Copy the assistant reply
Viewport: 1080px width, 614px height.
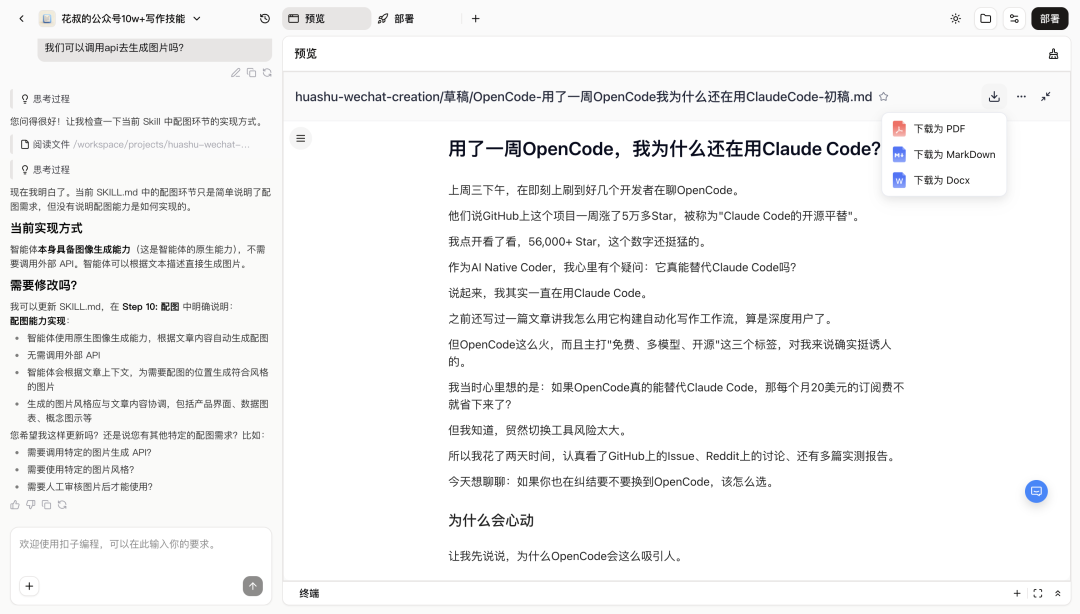(47, 504)
